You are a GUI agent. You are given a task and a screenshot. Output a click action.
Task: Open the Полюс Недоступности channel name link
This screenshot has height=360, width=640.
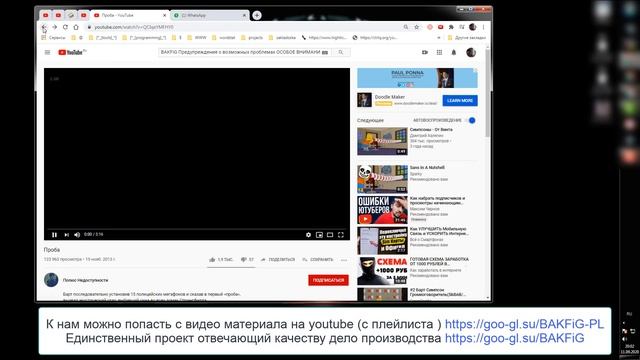pyautogui.click(x=85, y=280)
